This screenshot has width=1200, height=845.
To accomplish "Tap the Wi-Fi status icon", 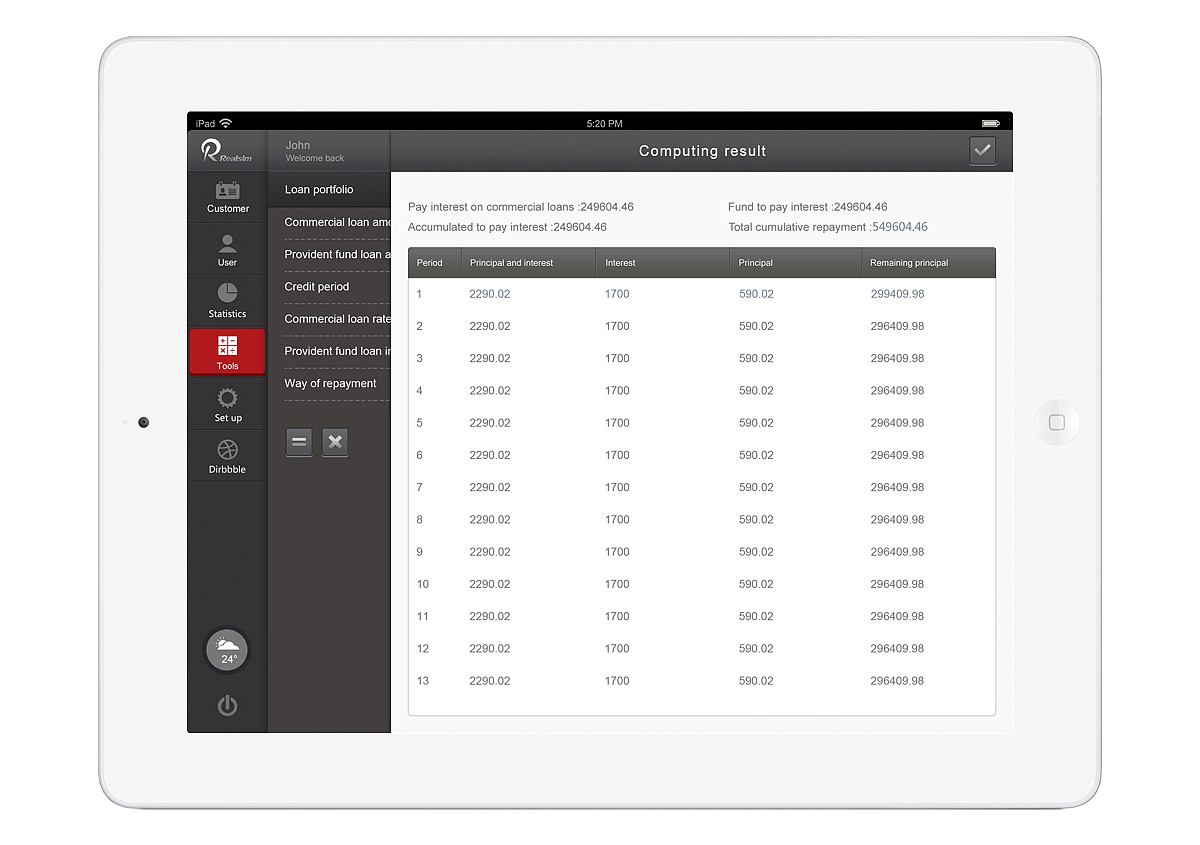I will point(226,123).
